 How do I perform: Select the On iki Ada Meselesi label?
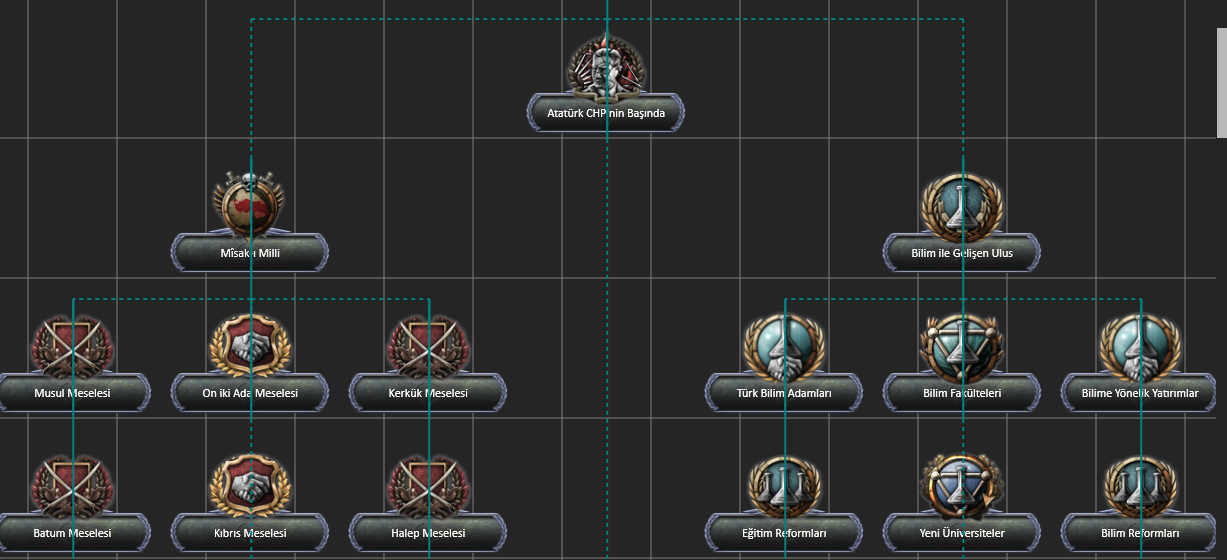pyautogui.click(x=250, y=393)
